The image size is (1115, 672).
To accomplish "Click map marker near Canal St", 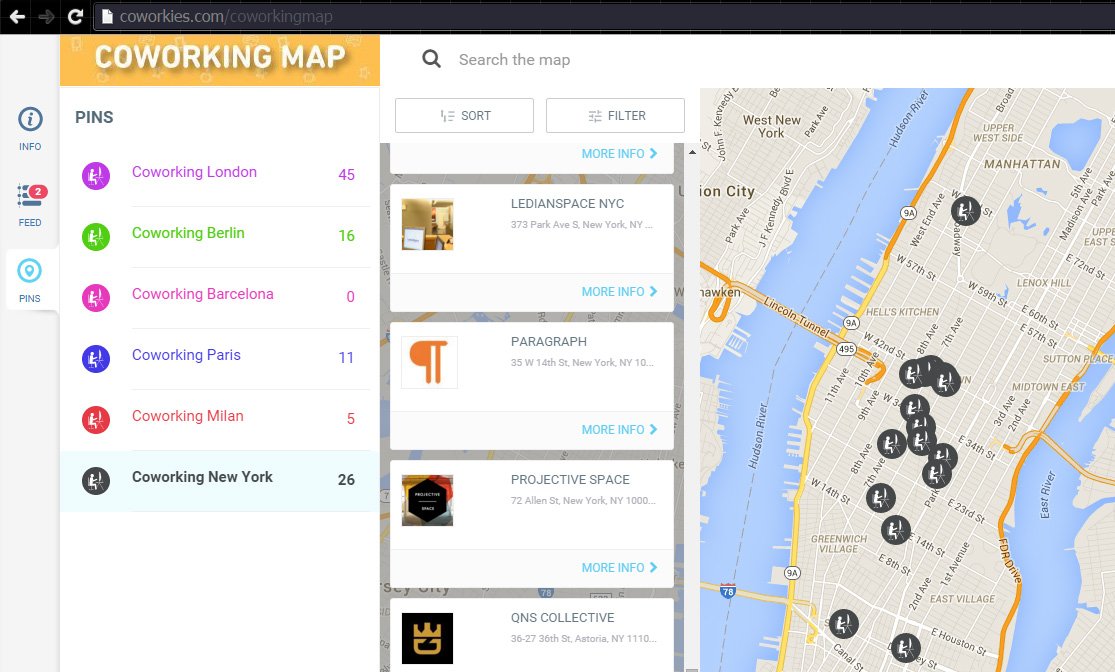I will pyautogui.click(x=843, y=624).
